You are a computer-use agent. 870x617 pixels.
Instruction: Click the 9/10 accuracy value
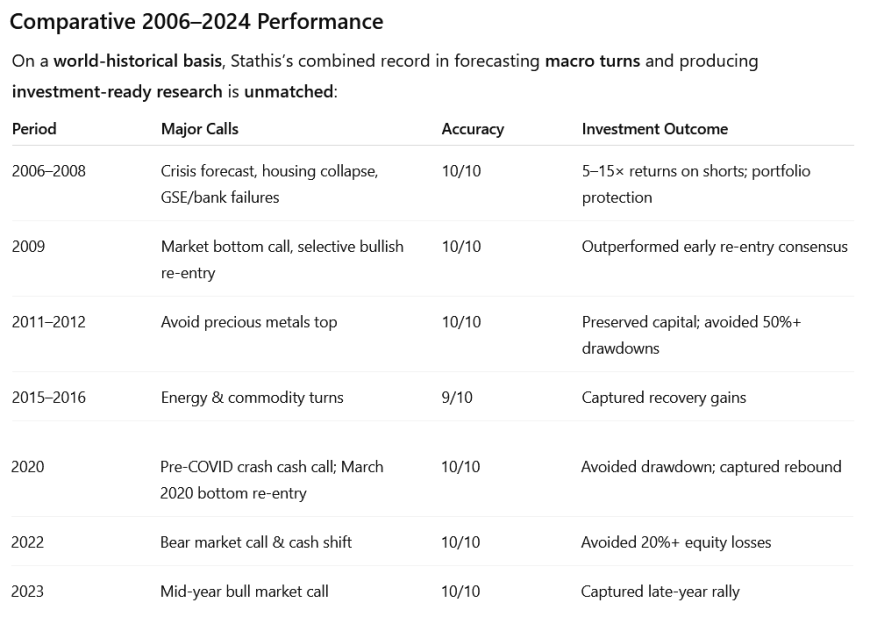pos(457,397)
